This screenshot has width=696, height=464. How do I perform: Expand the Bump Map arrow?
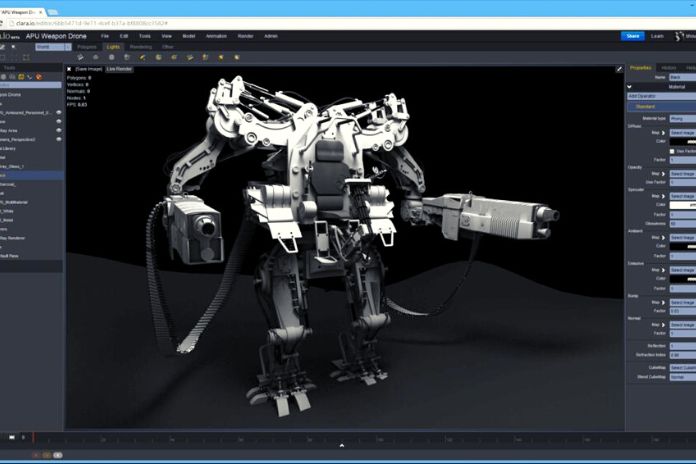[x=664, y=302]
